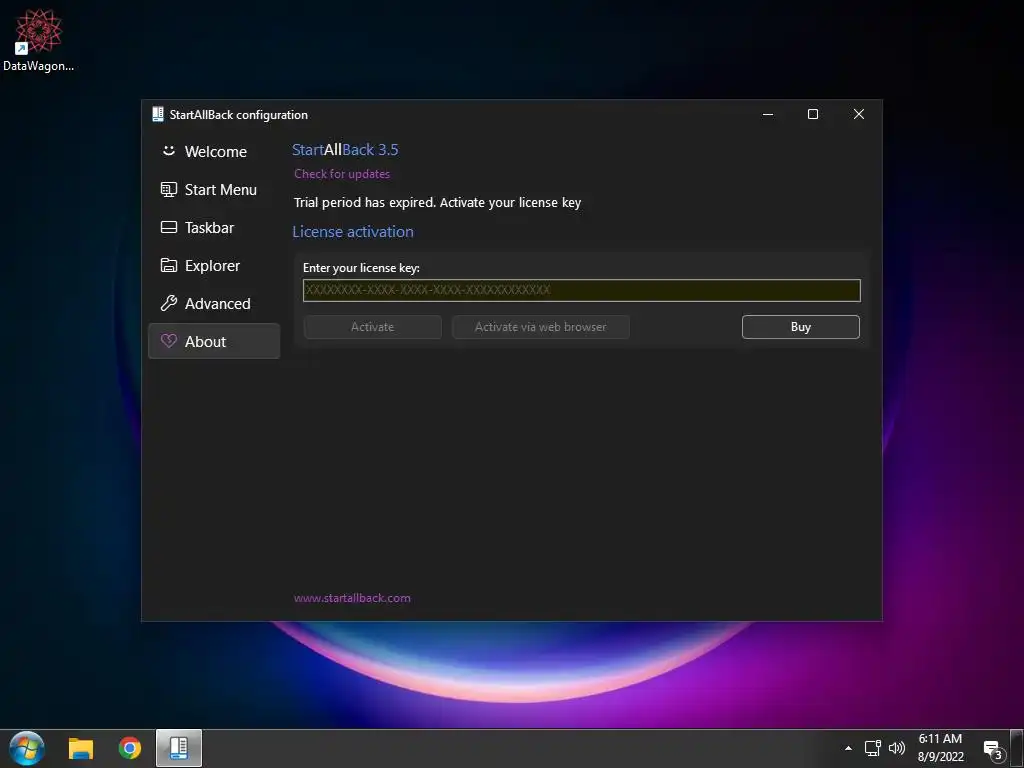This screenshot has height=768, width=1024.
Task: Open the volume tray icon
Action: (897, 748)
